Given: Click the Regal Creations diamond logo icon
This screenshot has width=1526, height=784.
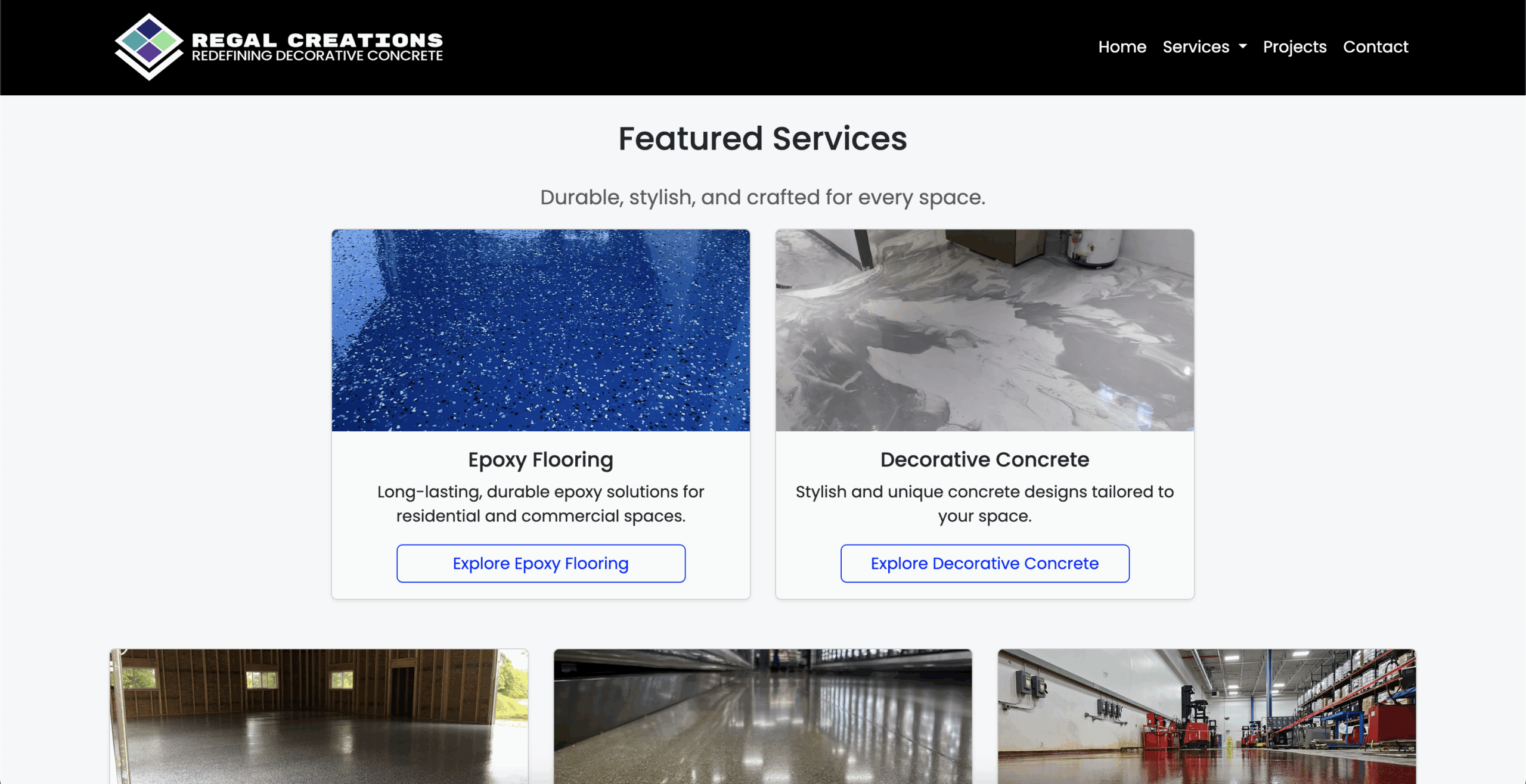Looking at the screenshot, I should 149,46.
